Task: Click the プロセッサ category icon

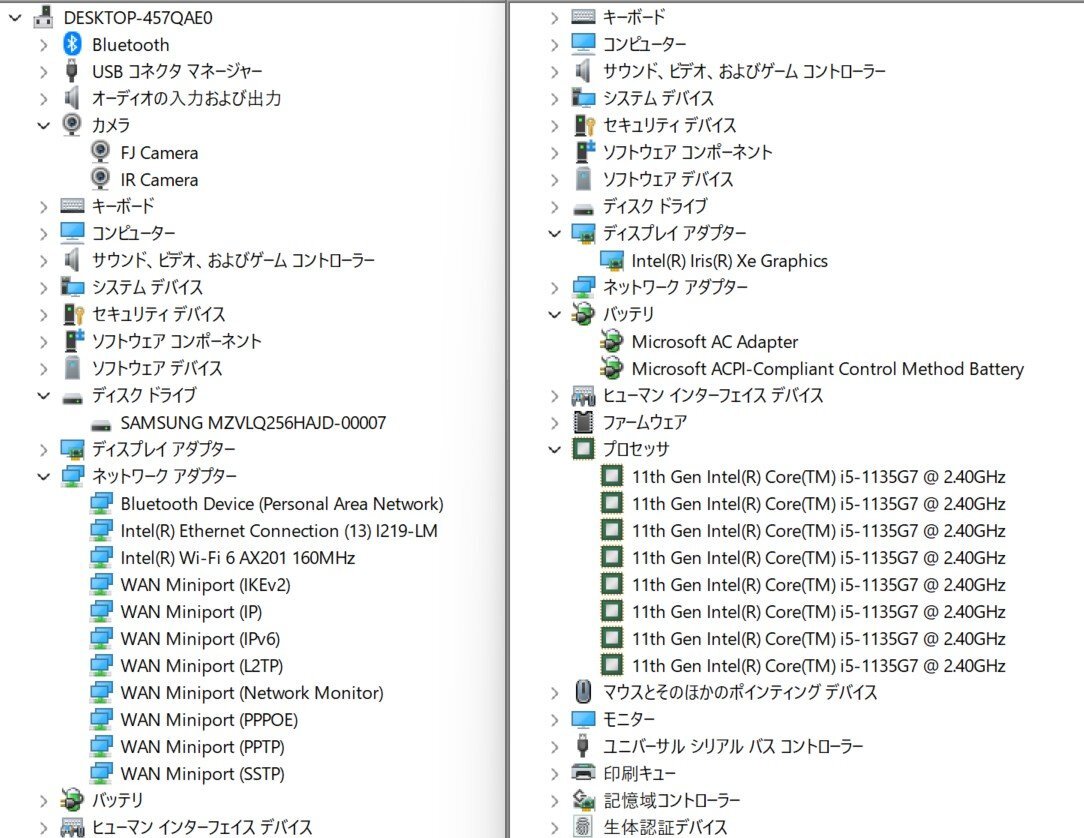Action: 583,449
